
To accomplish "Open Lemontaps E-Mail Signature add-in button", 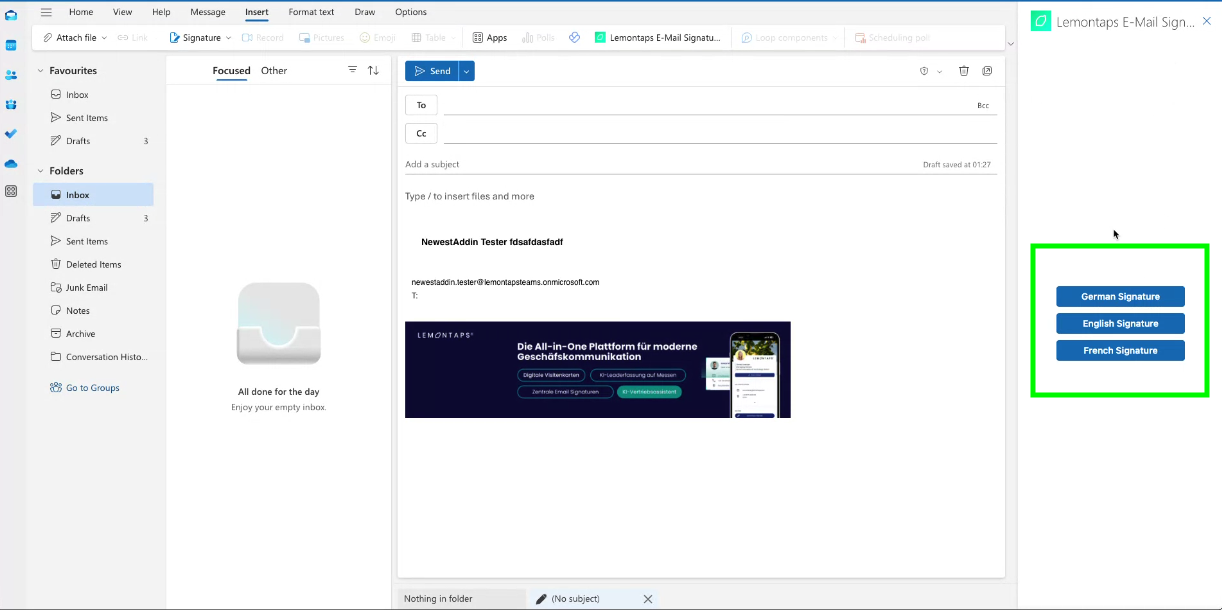I will pos(657,38).
